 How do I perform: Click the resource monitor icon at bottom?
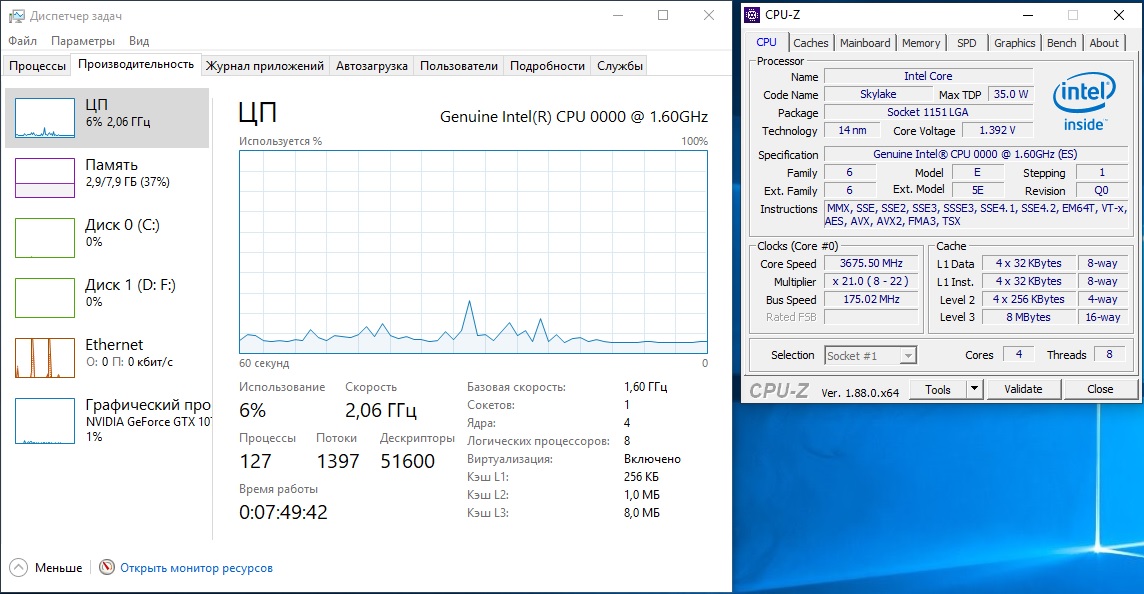tap(107, 567)
